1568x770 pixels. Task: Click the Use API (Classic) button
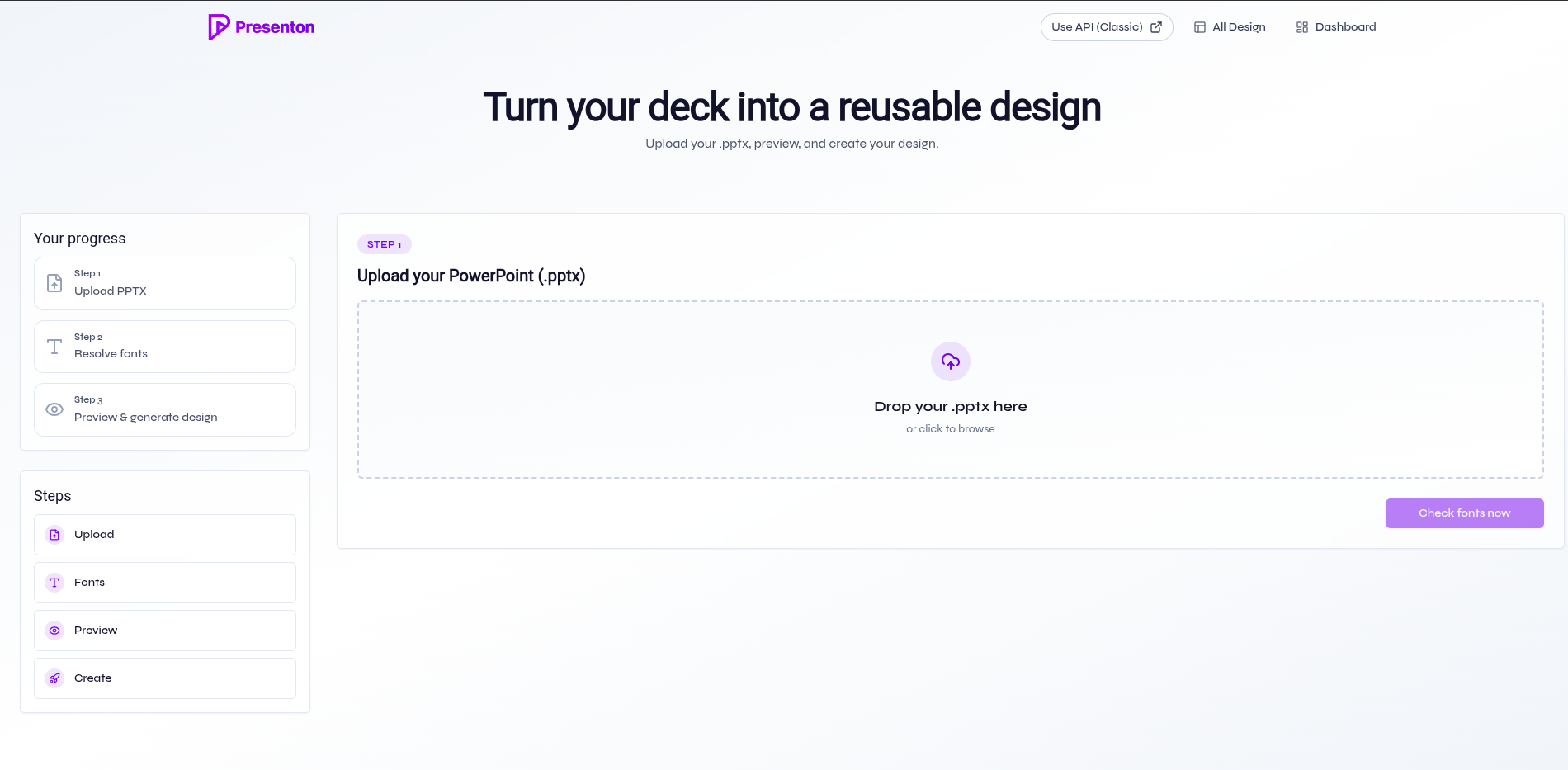click(1107, 26)
